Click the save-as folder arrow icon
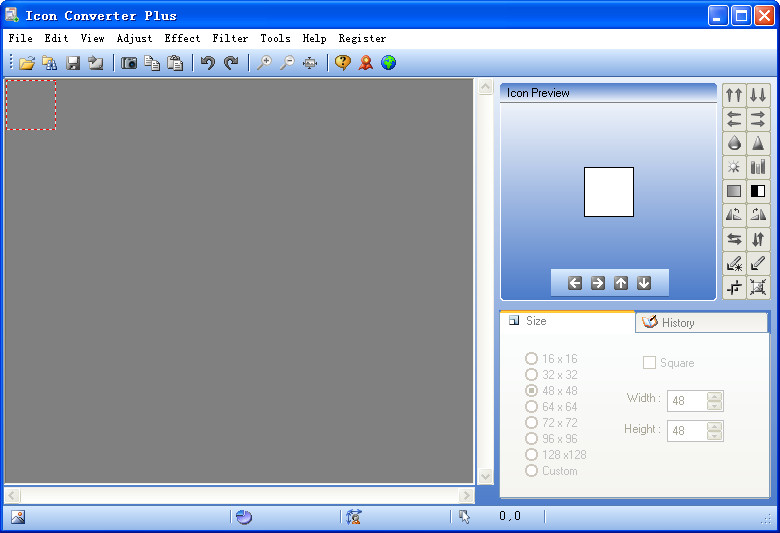Viewport: 780px width, 533px height. (96, 63)
